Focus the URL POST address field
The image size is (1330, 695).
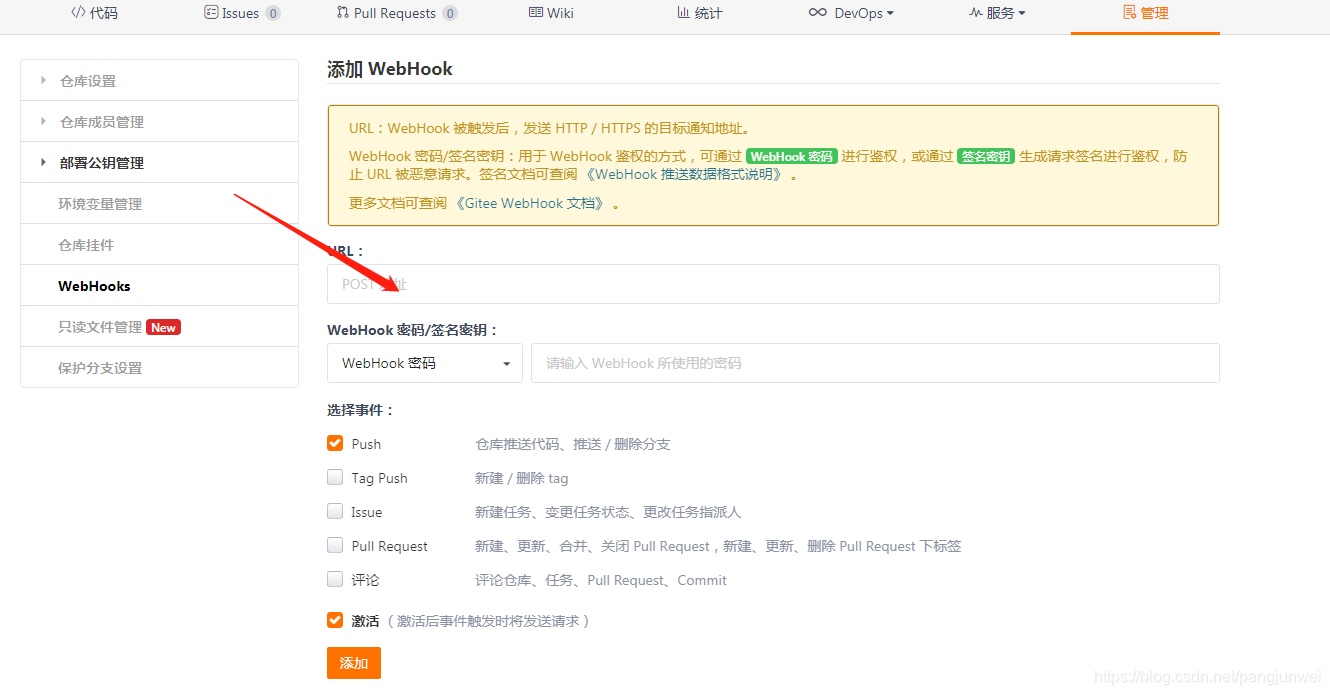click(x=773, y=284)
